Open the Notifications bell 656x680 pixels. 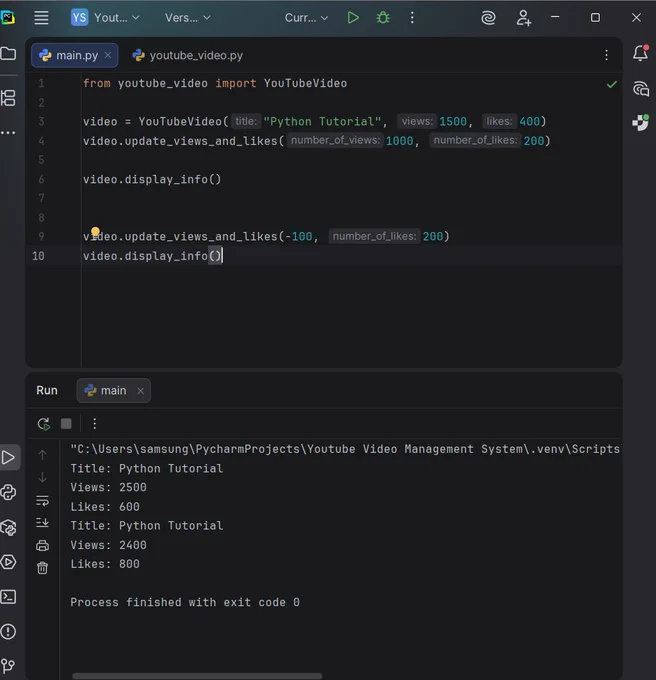(640, 53)
